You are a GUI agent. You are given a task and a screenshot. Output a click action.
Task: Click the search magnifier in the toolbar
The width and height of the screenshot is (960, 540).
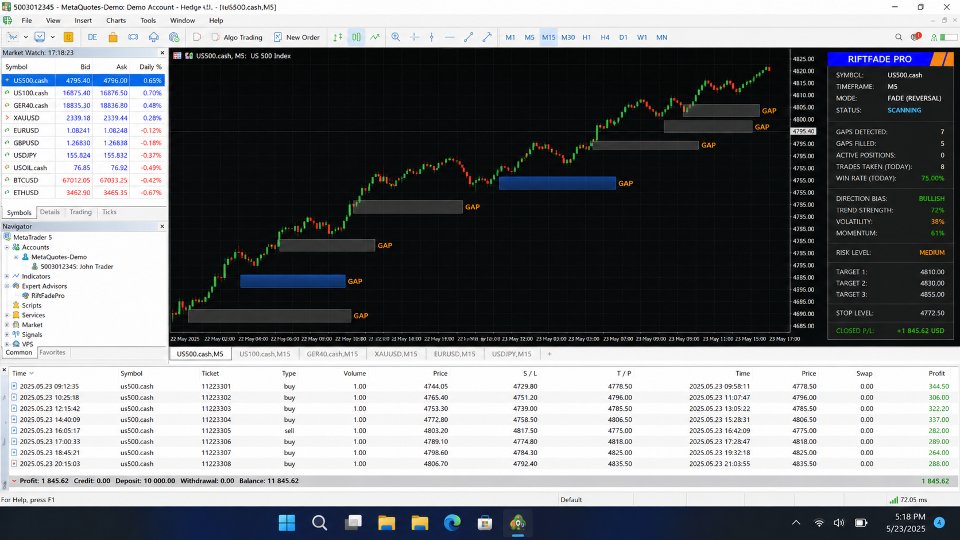pos(898,37)
